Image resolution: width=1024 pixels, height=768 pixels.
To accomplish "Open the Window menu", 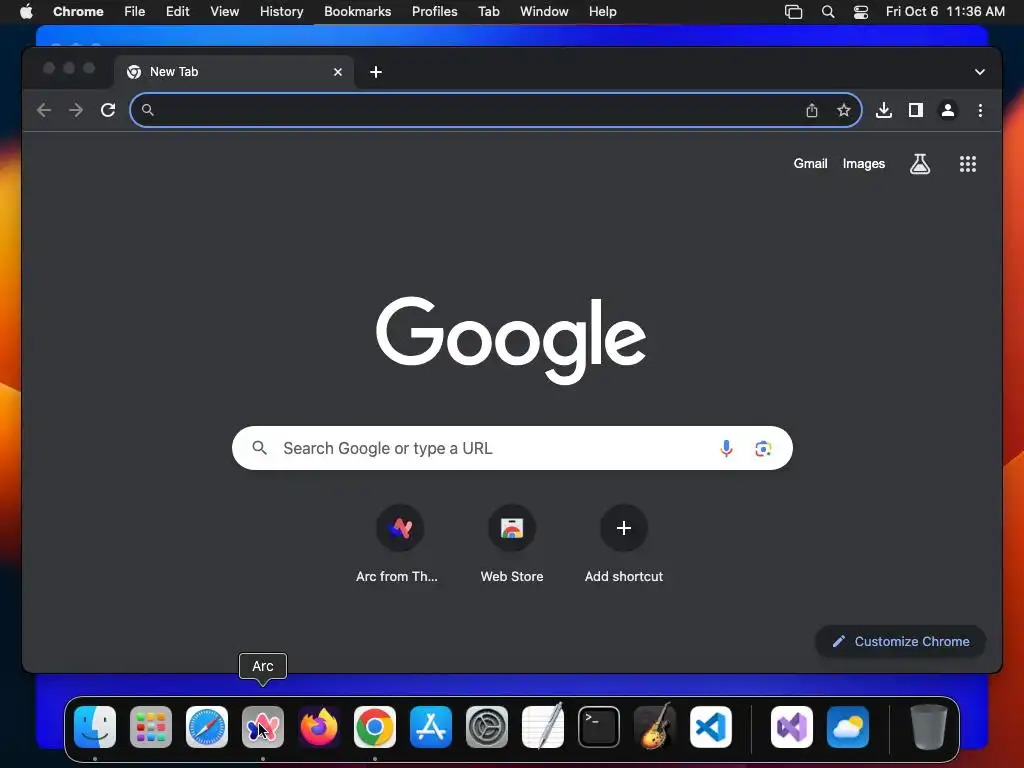I will tap(544, 12).
